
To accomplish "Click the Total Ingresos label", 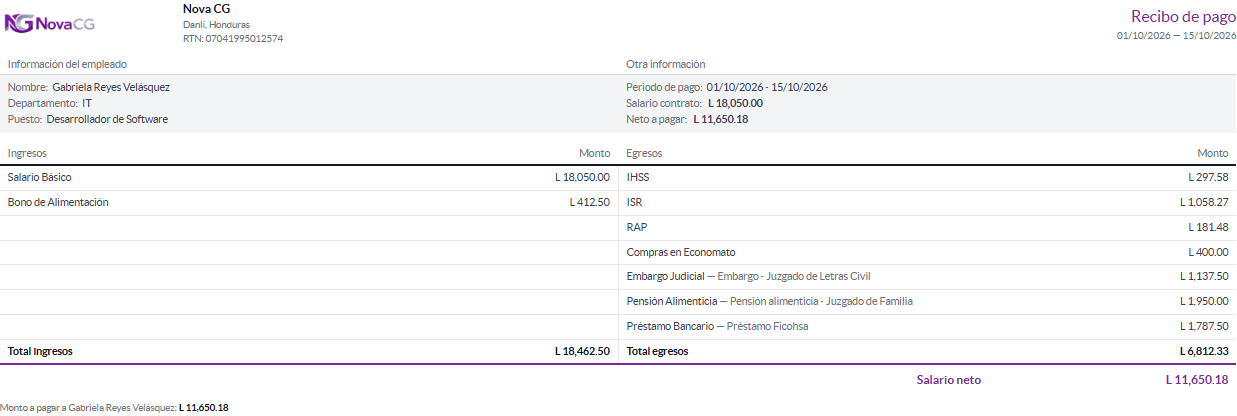I will [x=40, y=351].
